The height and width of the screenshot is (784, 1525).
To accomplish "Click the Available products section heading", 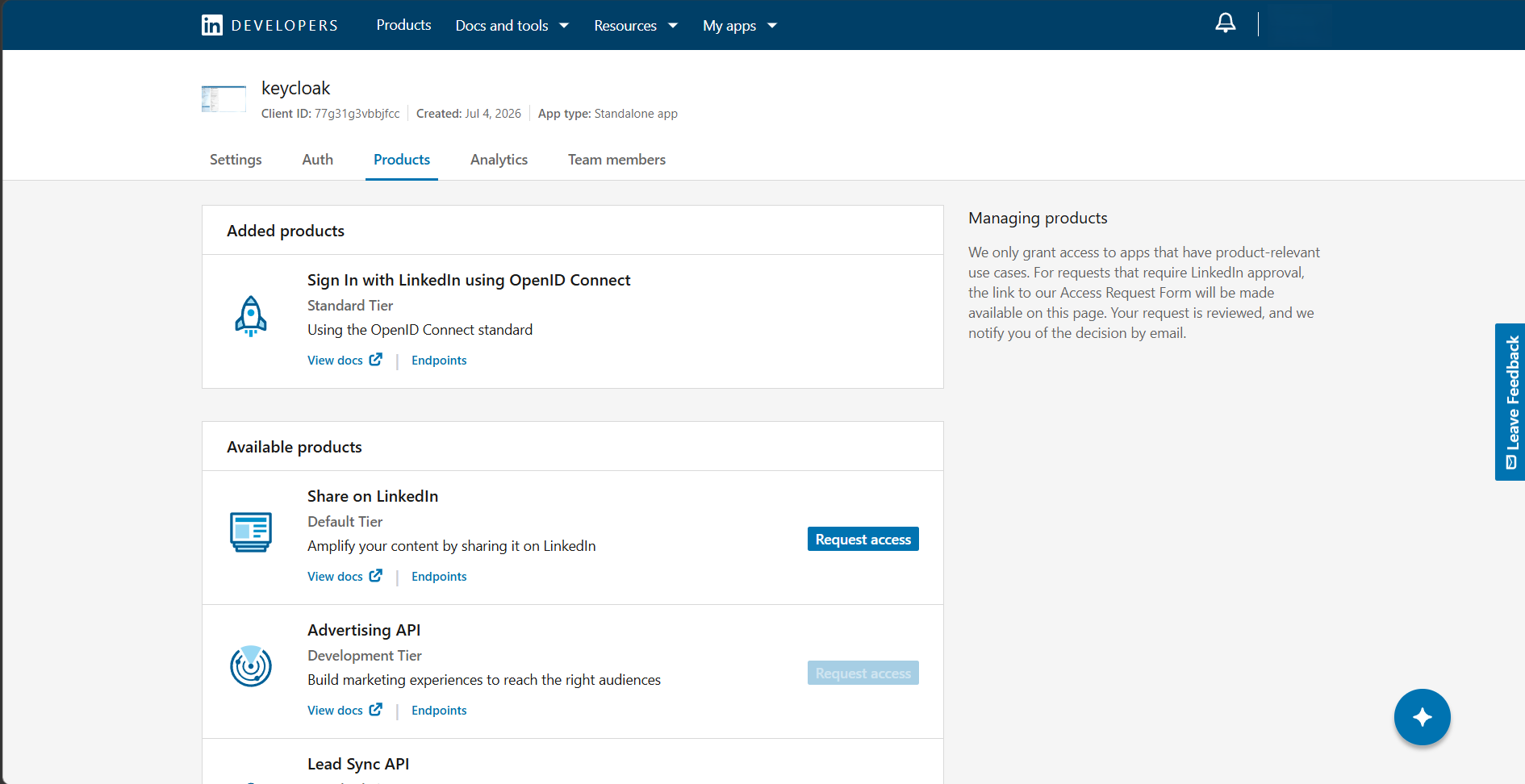I will click(x=295, y=447).
